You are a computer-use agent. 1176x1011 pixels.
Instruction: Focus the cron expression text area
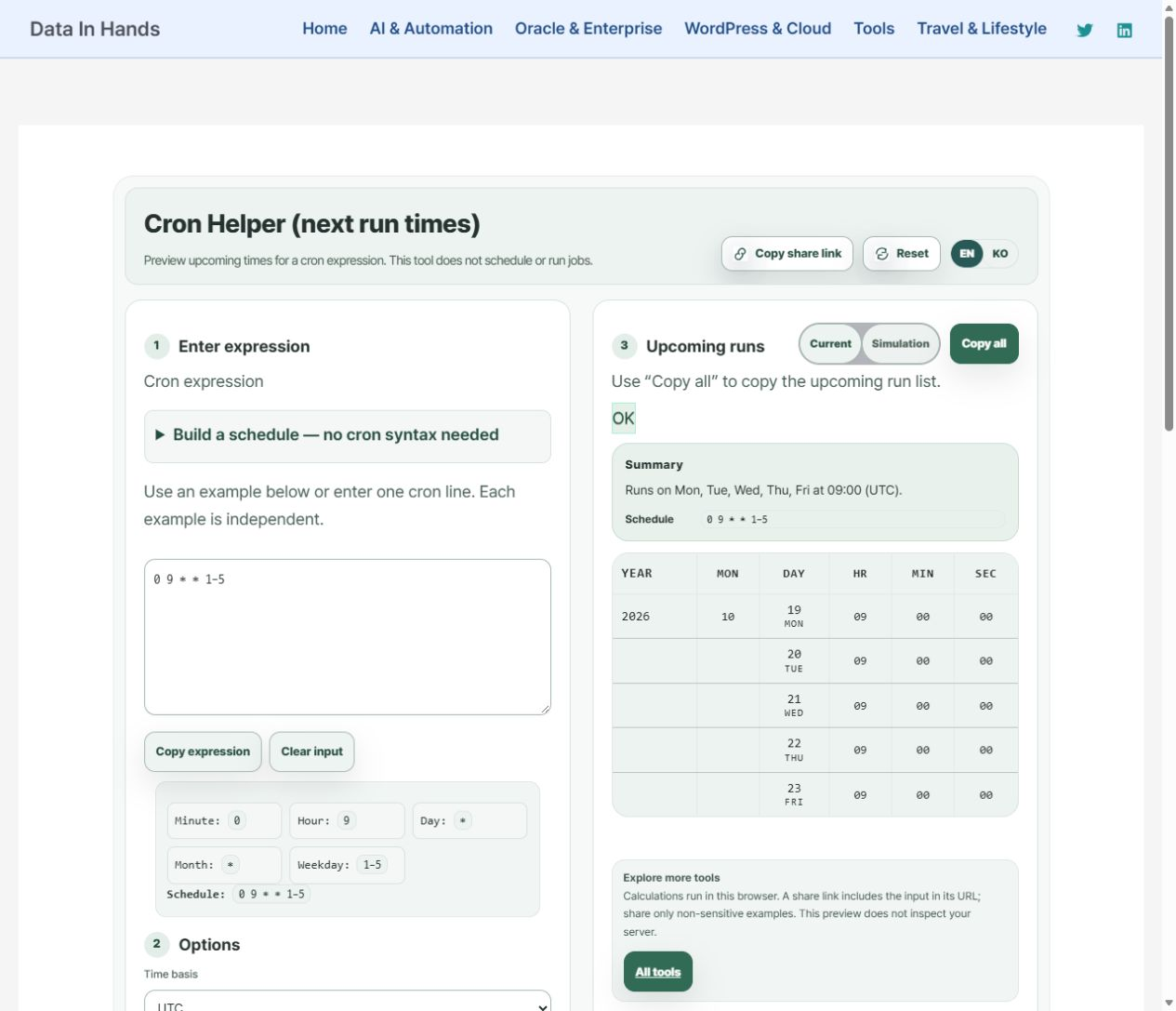click(347, 637)
